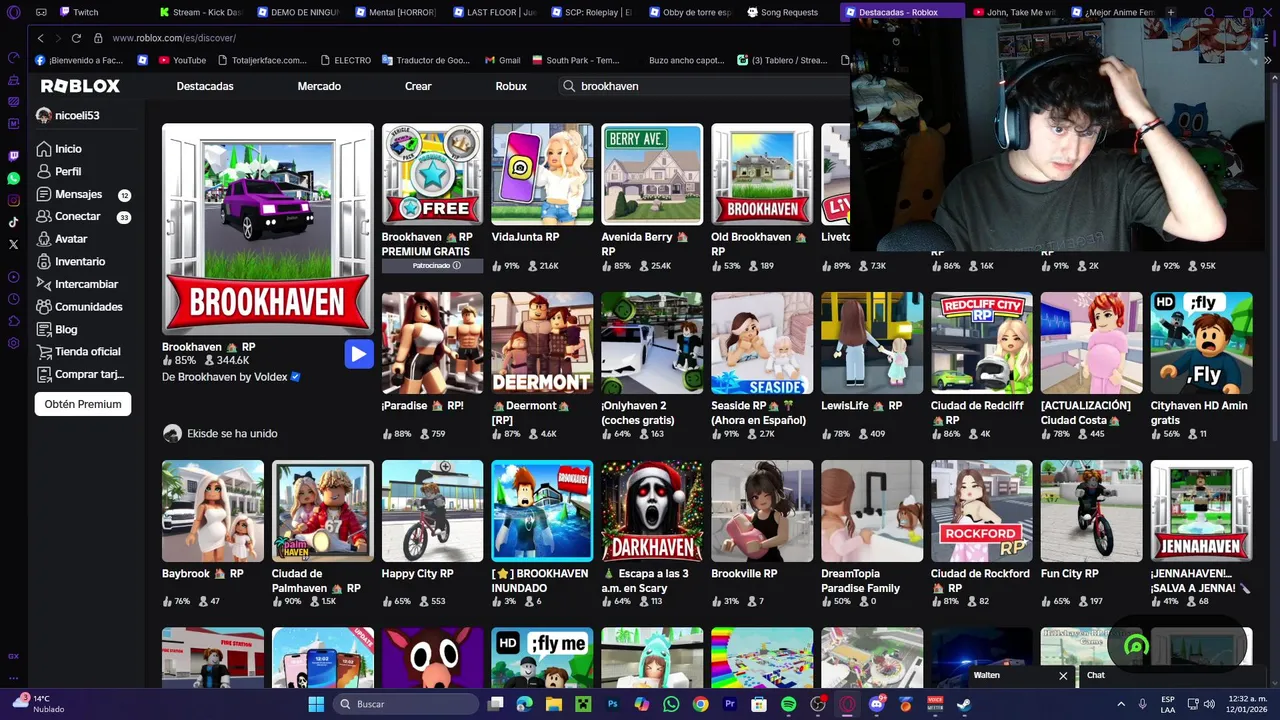This screenshot has height=720, width=1280.
Task: Open the Crear menu item
Action: pos(418,86)
